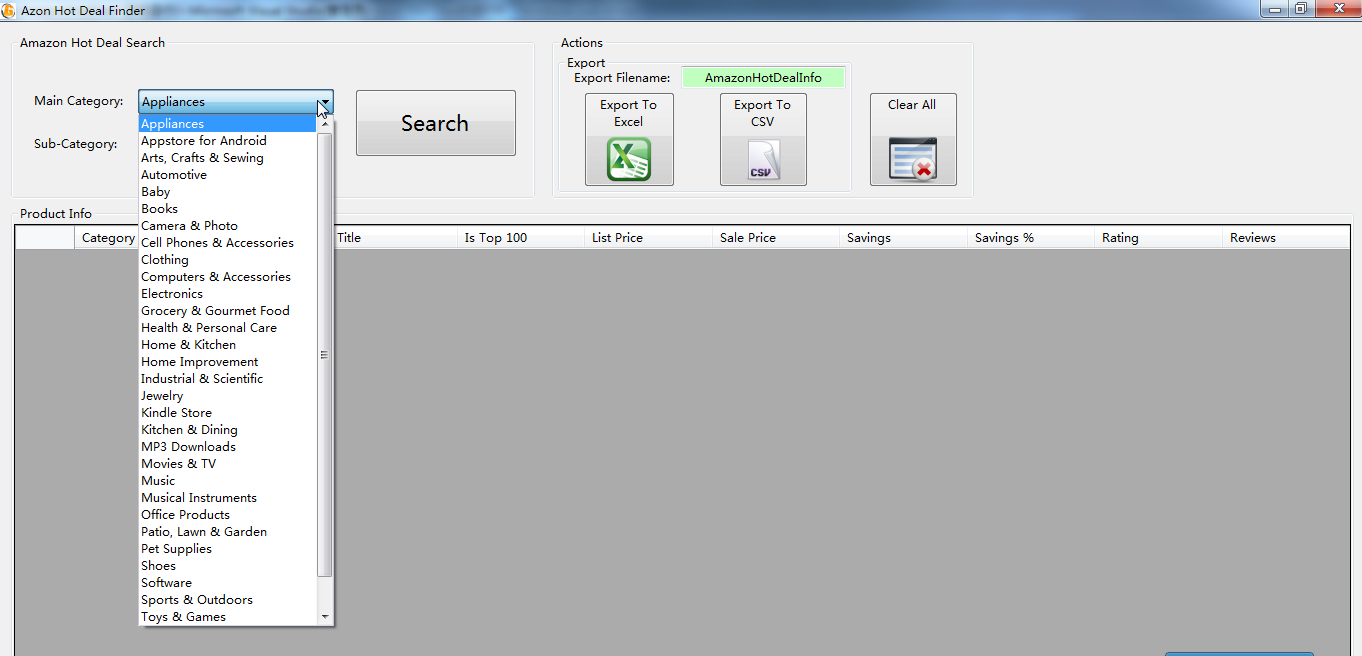Choose Grocery & Gourmet Food

pos(227,311)
